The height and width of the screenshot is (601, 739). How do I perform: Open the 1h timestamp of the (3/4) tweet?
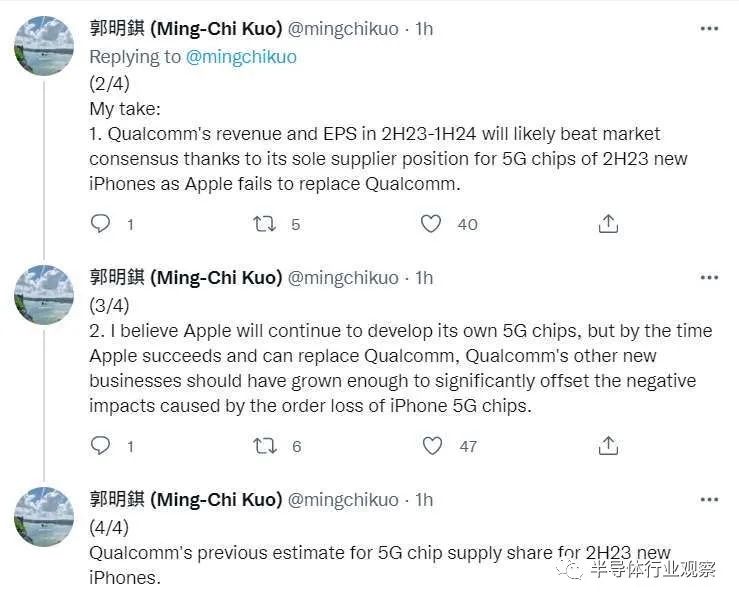pos(424,278)
